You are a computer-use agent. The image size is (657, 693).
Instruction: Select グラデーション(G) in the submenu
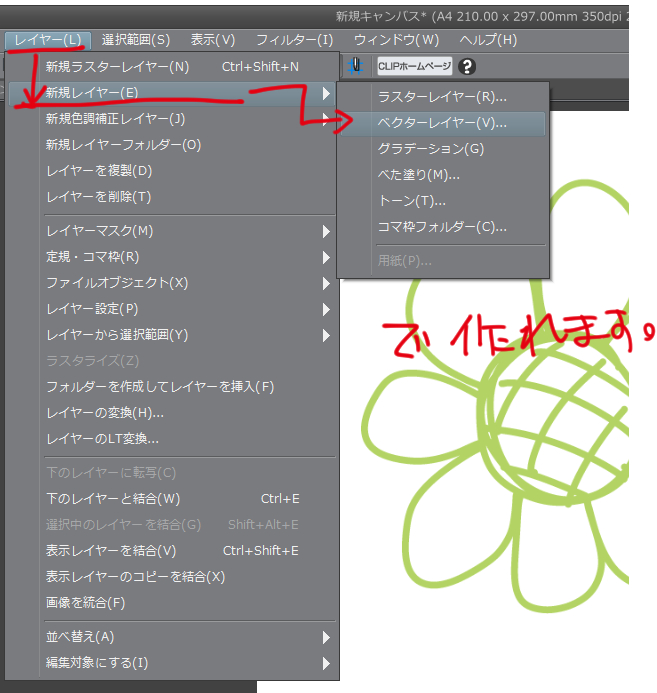pyautogui.click(x=431, y=149)
